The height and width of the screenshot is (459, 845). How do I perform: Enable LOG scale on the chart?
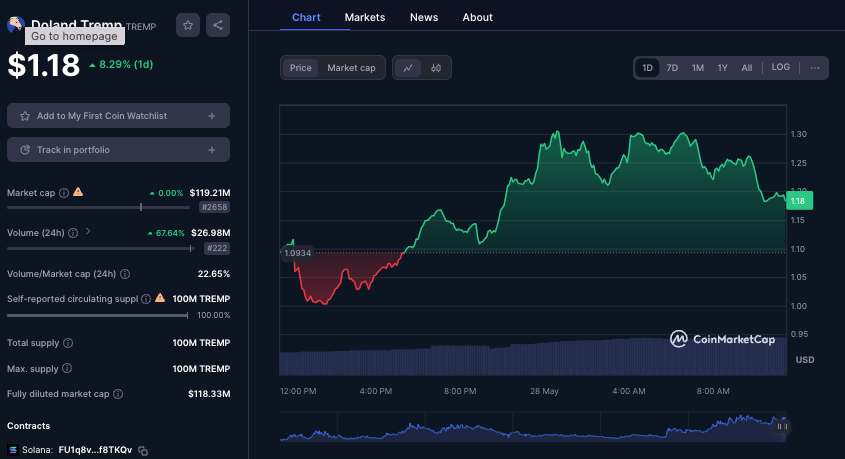click(x=781, y=68)
